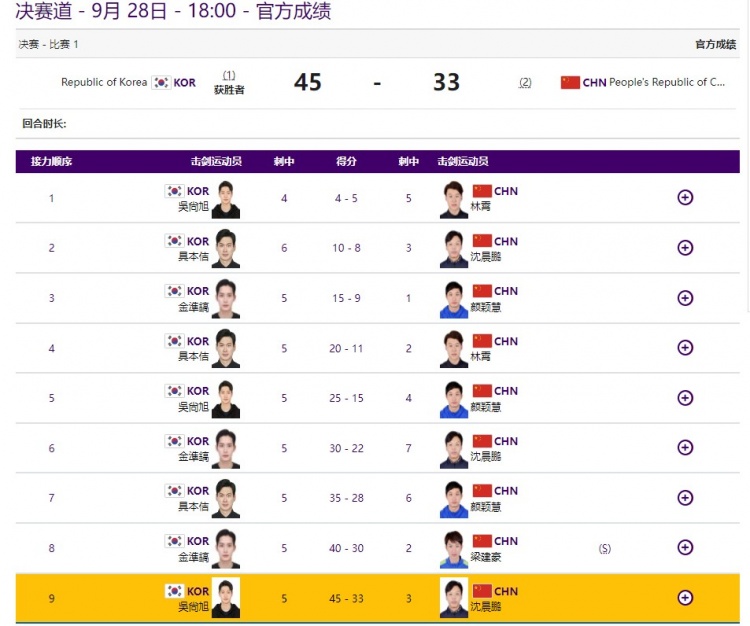Image resolution: width=750 pixels, height=626 pixels.
Task: Click seed (1) beside Korea
Action: click(x=229, y=75)
